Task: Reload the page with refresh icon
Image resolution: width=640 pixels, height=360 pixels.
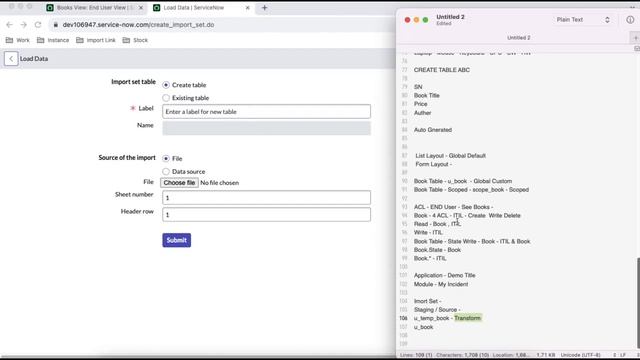Action: [38, 25]
